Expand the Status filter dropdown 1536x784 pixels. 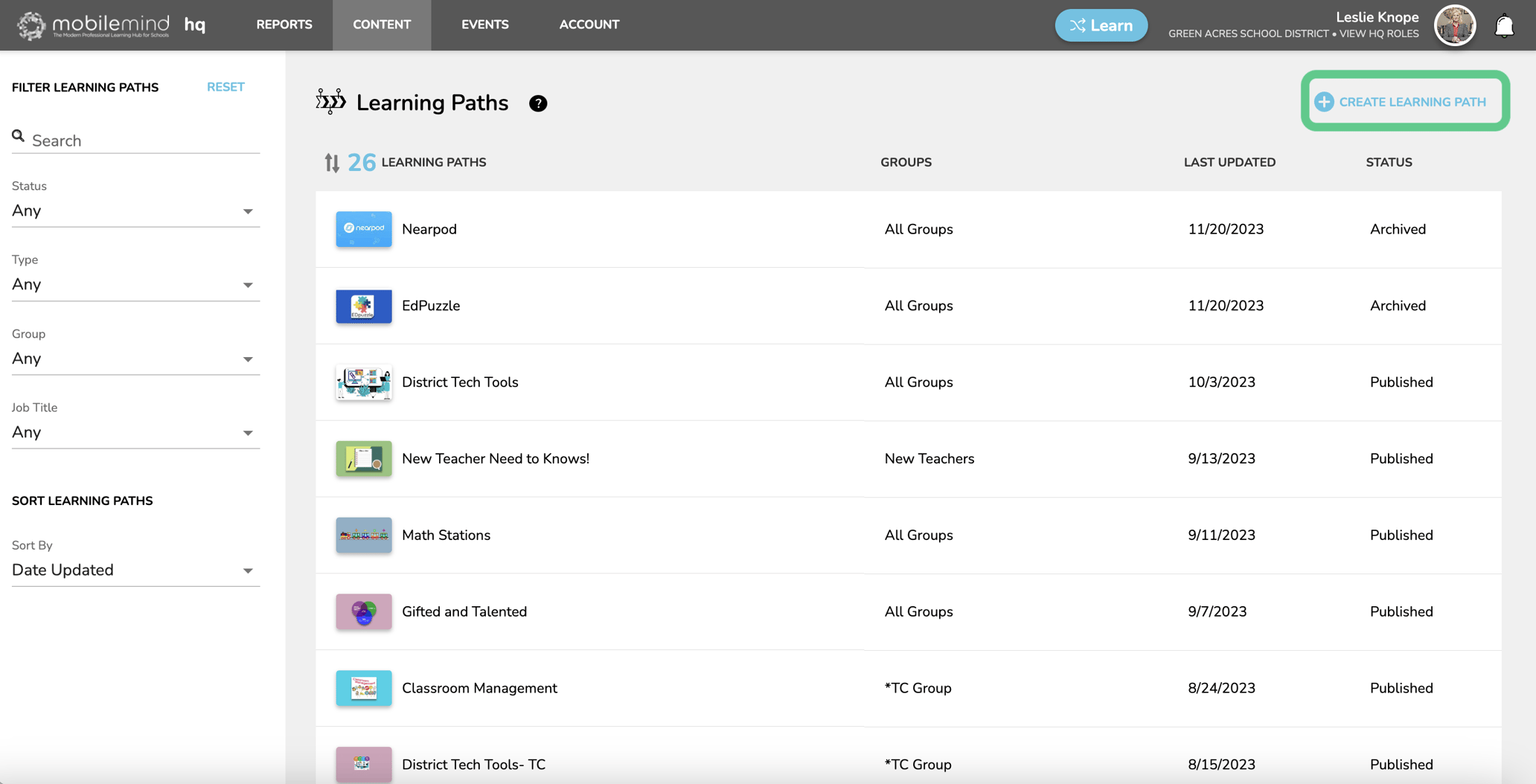click(x=135, y=211)
